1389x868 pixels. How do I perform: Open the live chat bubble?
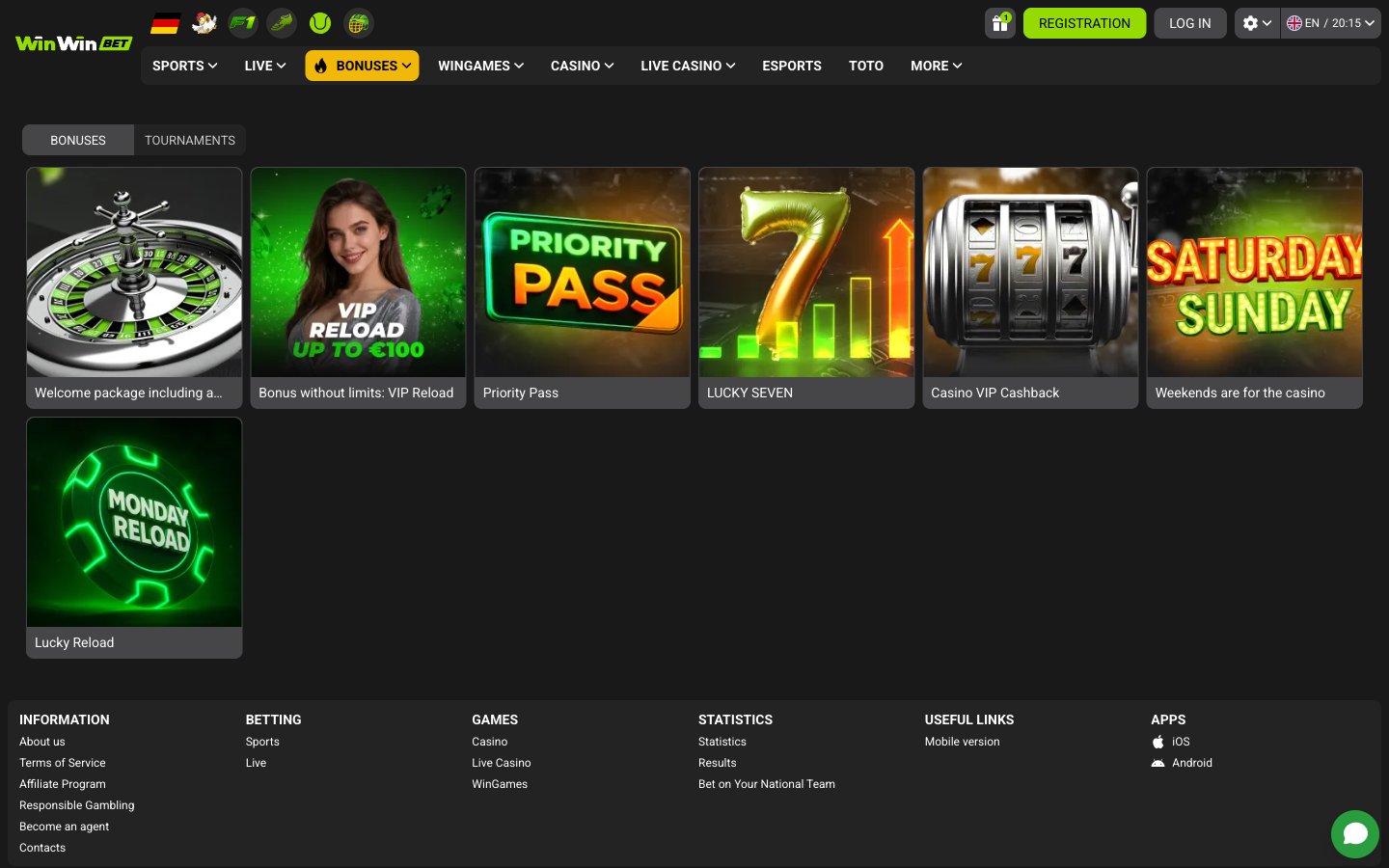click(1355, 834)
